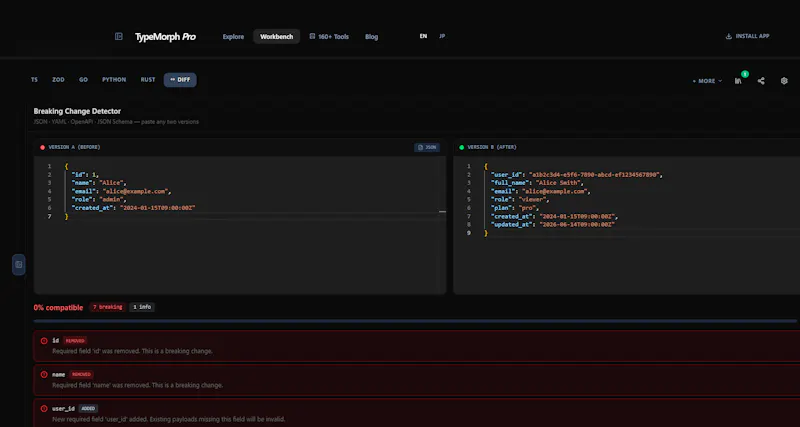The image size is (800, 427).
Task: Click the error icon on the 'user_id' row
Action: [44, 409]
